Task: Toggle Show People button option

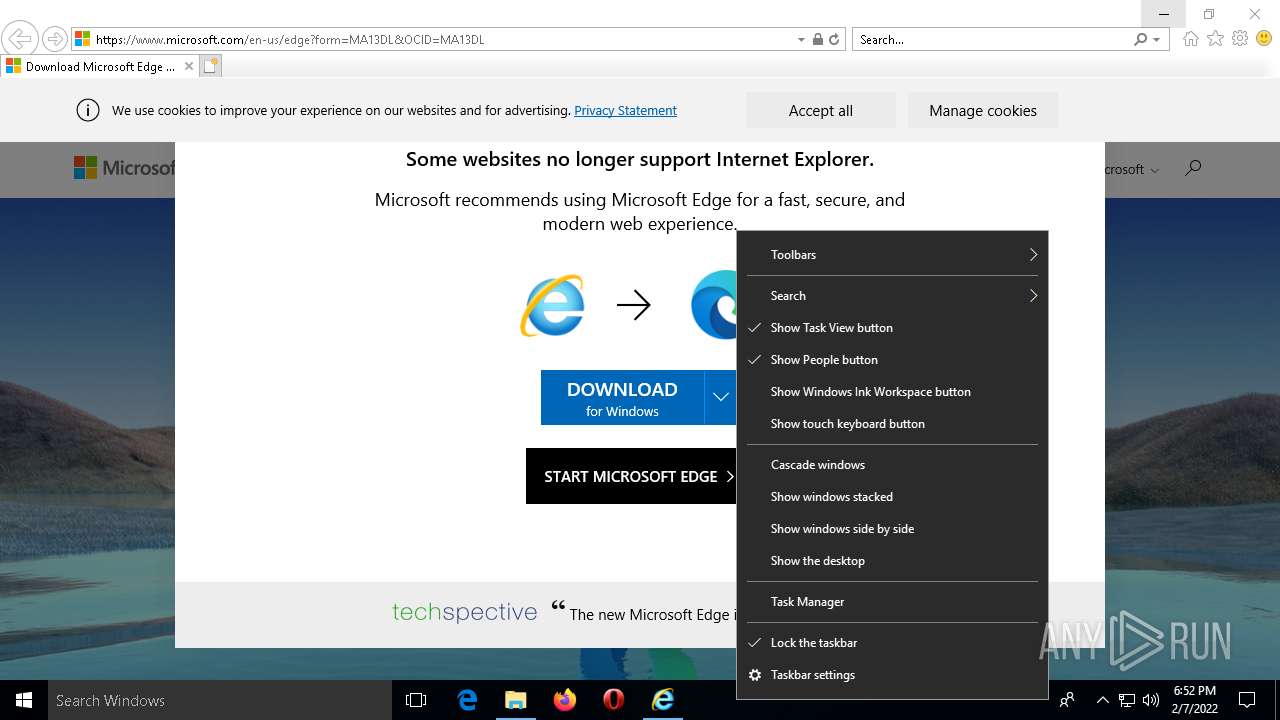Action: pyautogui.click(x=892, y=360)
